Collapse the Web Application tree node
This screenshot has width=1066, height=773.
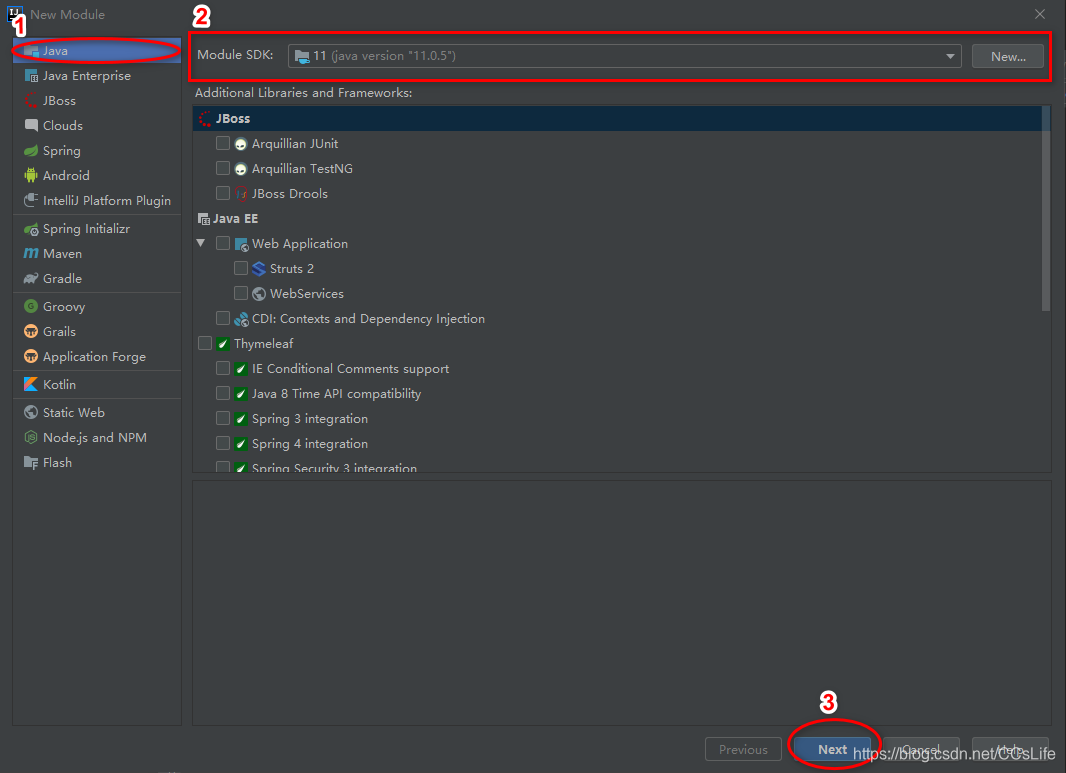pyautogui.click(x=201, y=243)
